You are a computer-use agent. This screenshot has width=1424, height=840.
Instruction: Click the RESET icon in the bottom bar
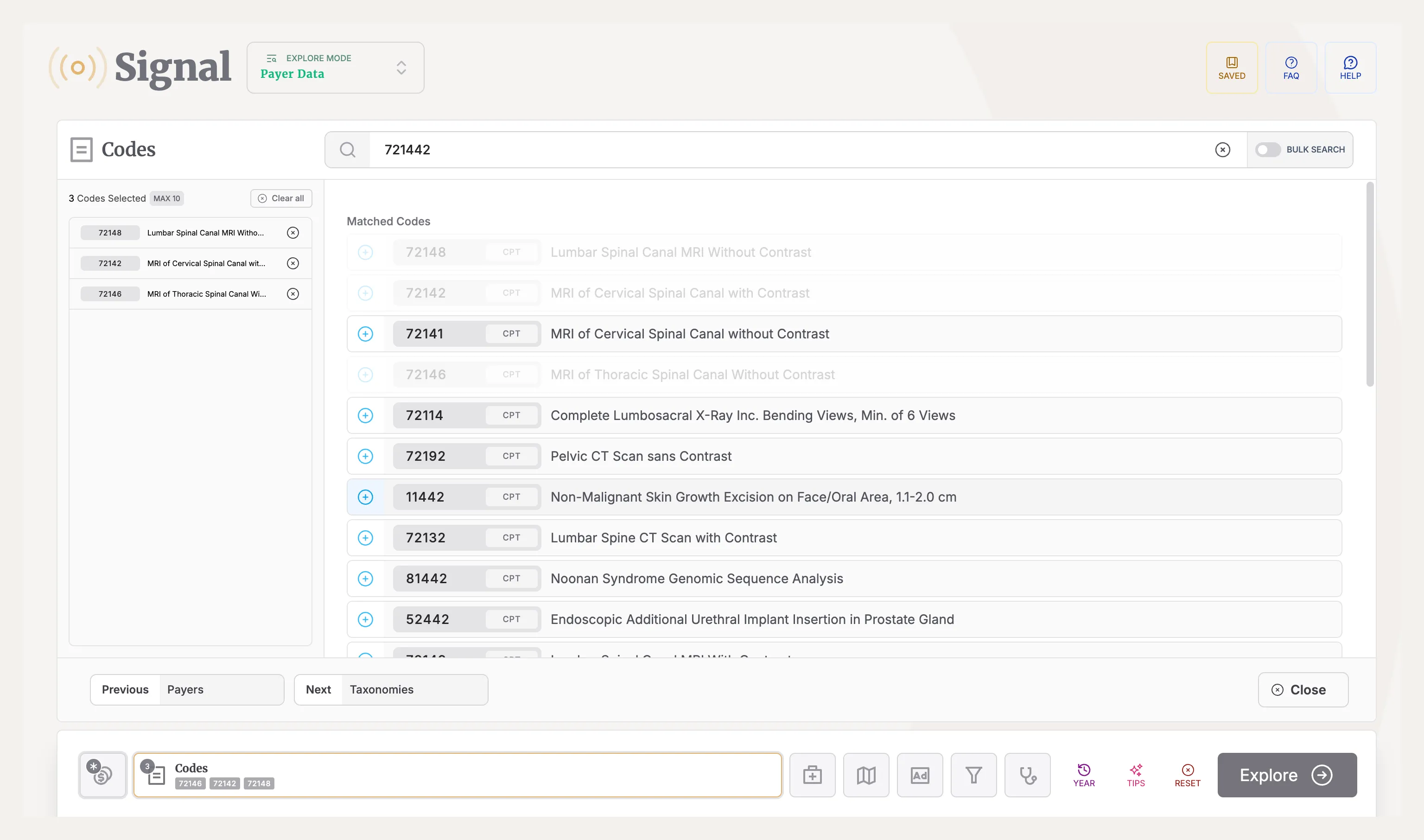tap(1188, 775)
